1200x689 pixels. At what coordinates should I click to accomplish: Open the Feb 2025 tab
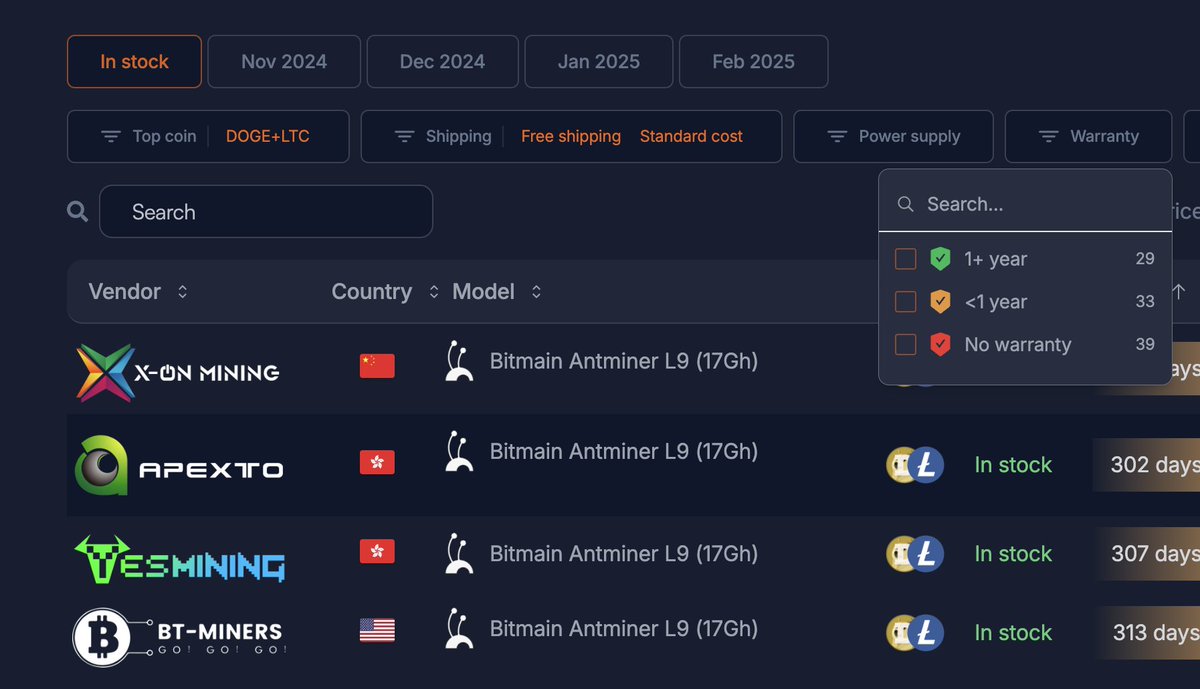tap(754, 62)
